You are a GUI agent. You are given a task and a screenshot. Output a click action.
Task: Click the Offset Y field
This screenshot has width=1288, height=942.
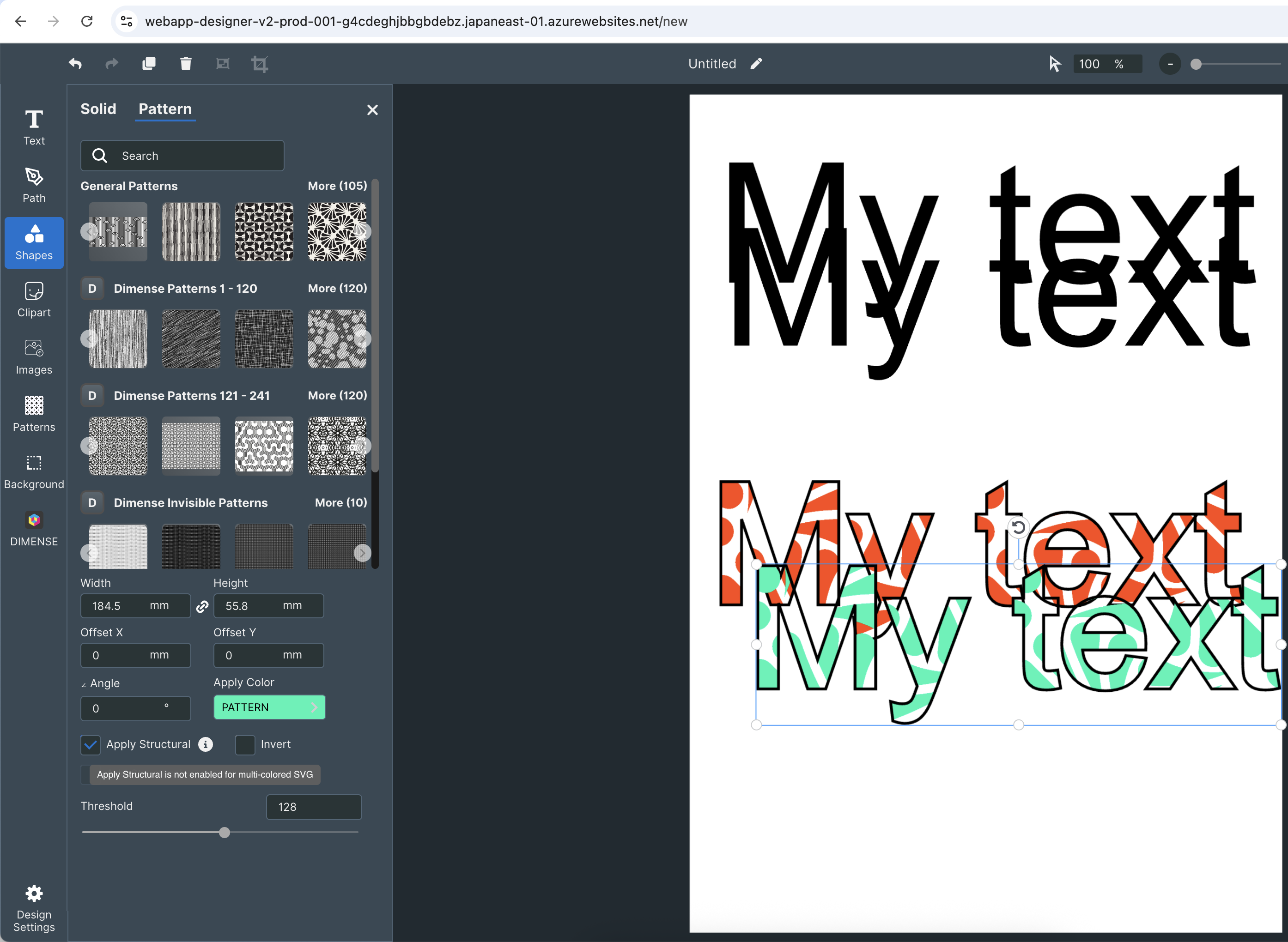(x=268, y=655)
